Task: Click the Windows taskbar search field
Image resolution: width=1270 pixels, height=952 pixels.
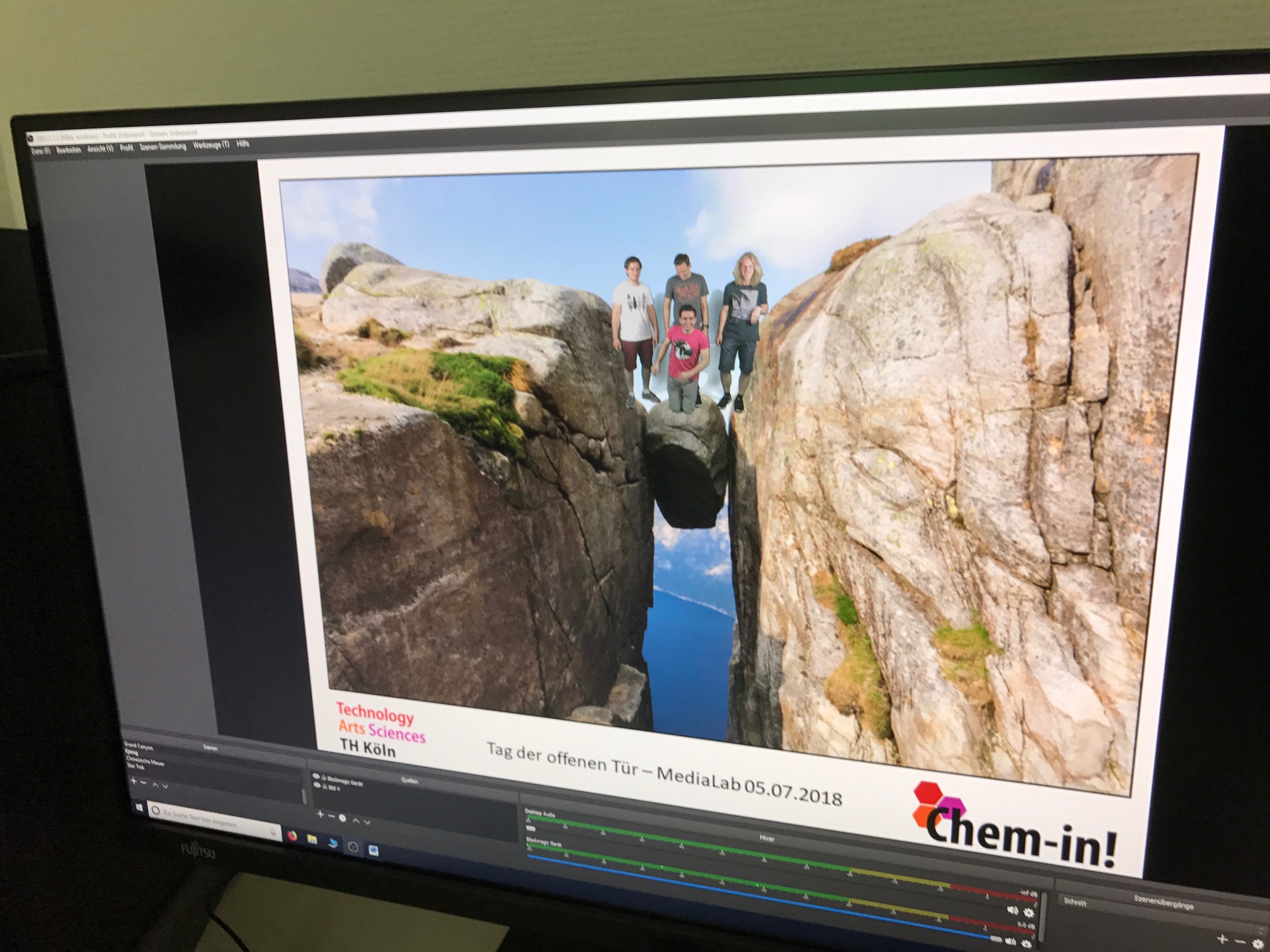Action: 214,821
